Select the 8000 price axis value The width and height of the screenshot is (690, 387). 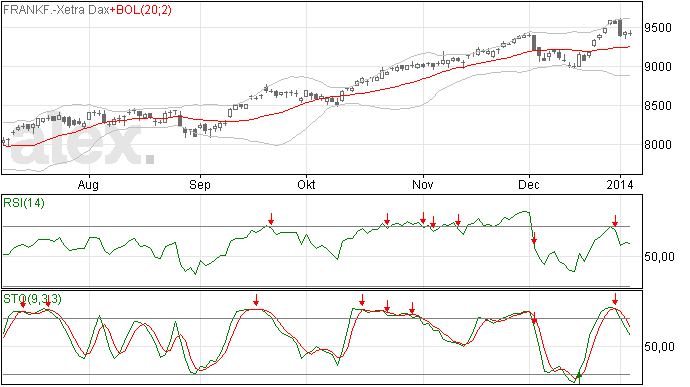click(658, 144)
